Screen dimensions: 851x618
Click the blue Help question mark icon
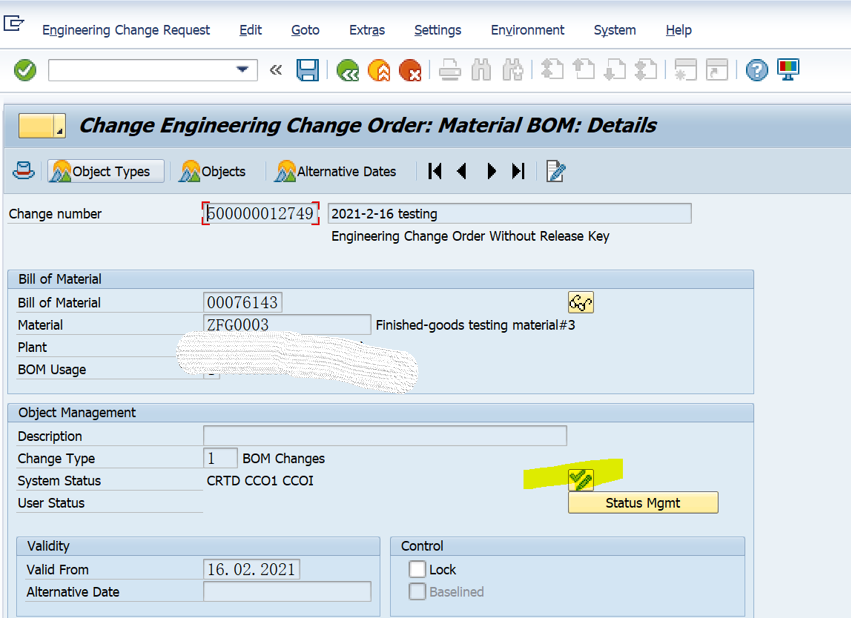757,70
